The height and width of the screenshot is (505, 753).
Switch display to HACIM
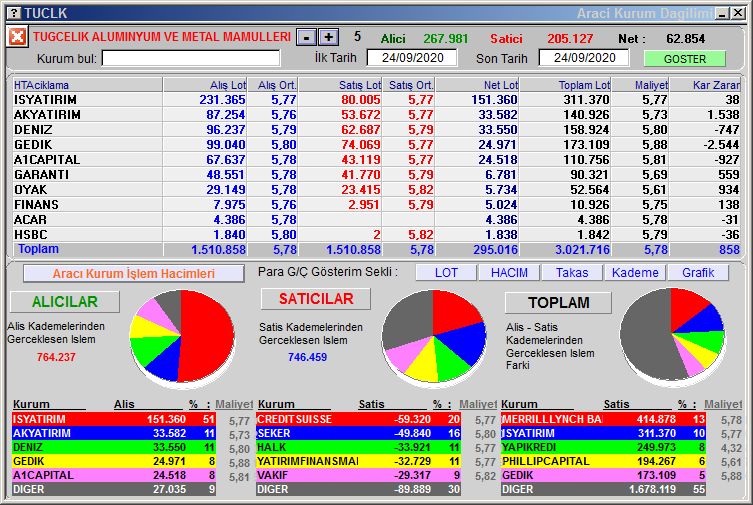tap(509, 273)
